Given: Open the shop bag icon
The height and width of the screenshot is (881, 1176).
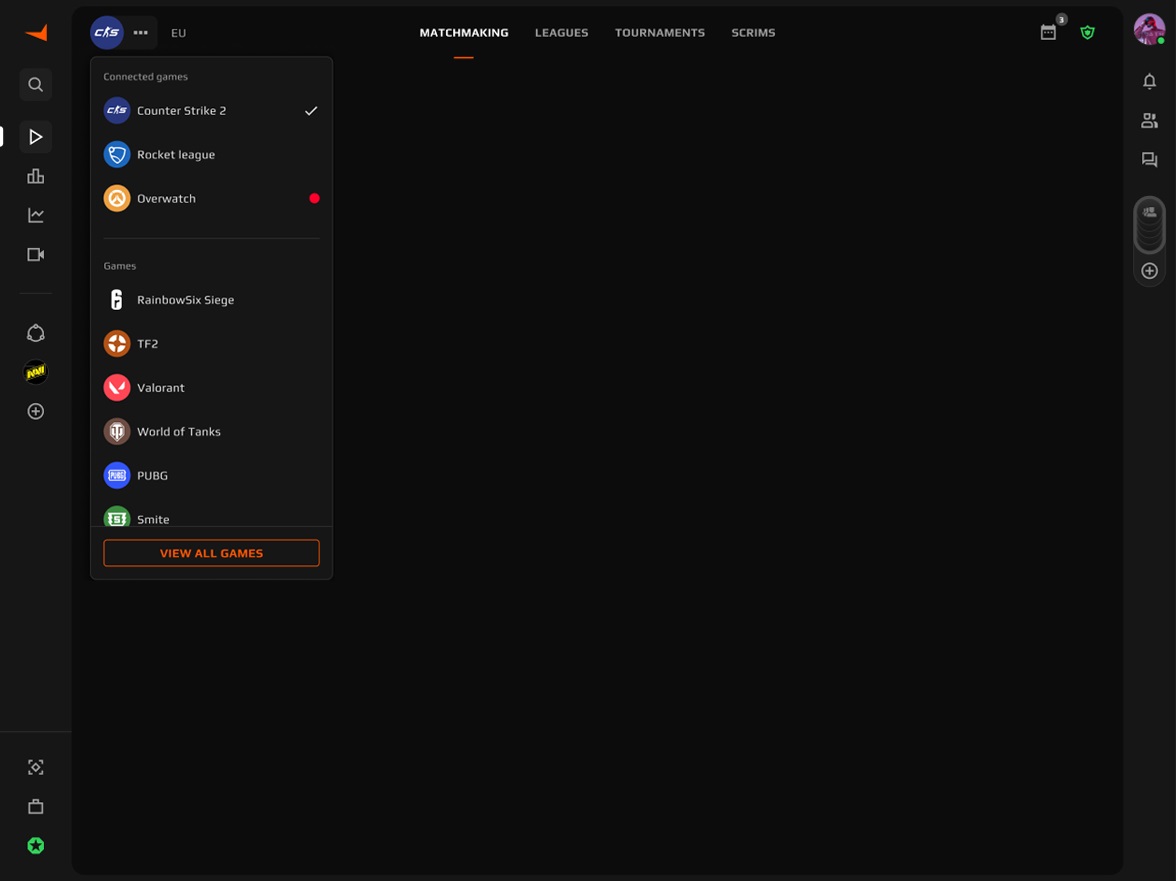Looking at the screenshot, I should click(x=35, y=806).
